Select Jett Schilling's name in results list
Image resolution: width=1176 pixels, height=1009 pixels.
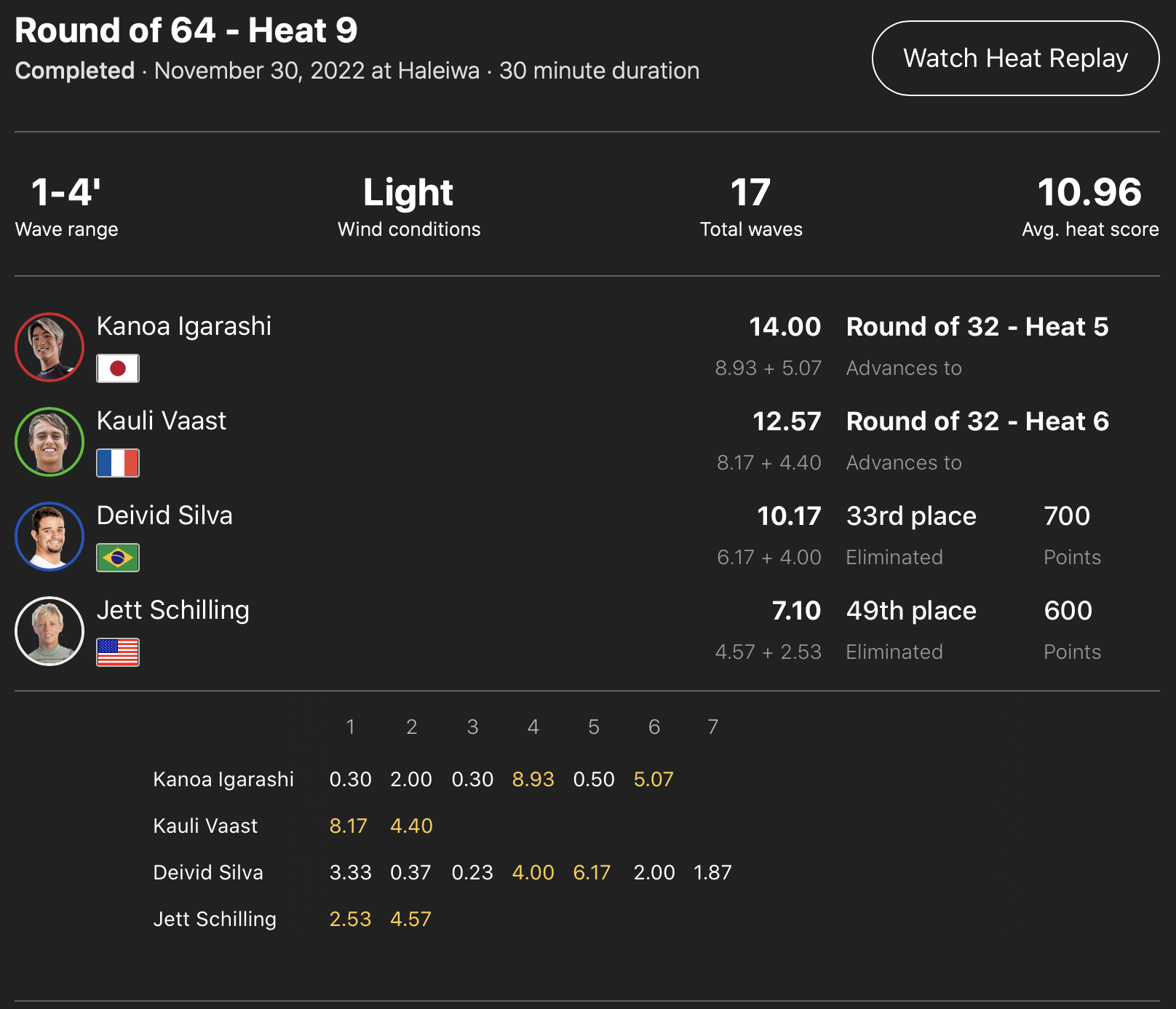[172, 610]
